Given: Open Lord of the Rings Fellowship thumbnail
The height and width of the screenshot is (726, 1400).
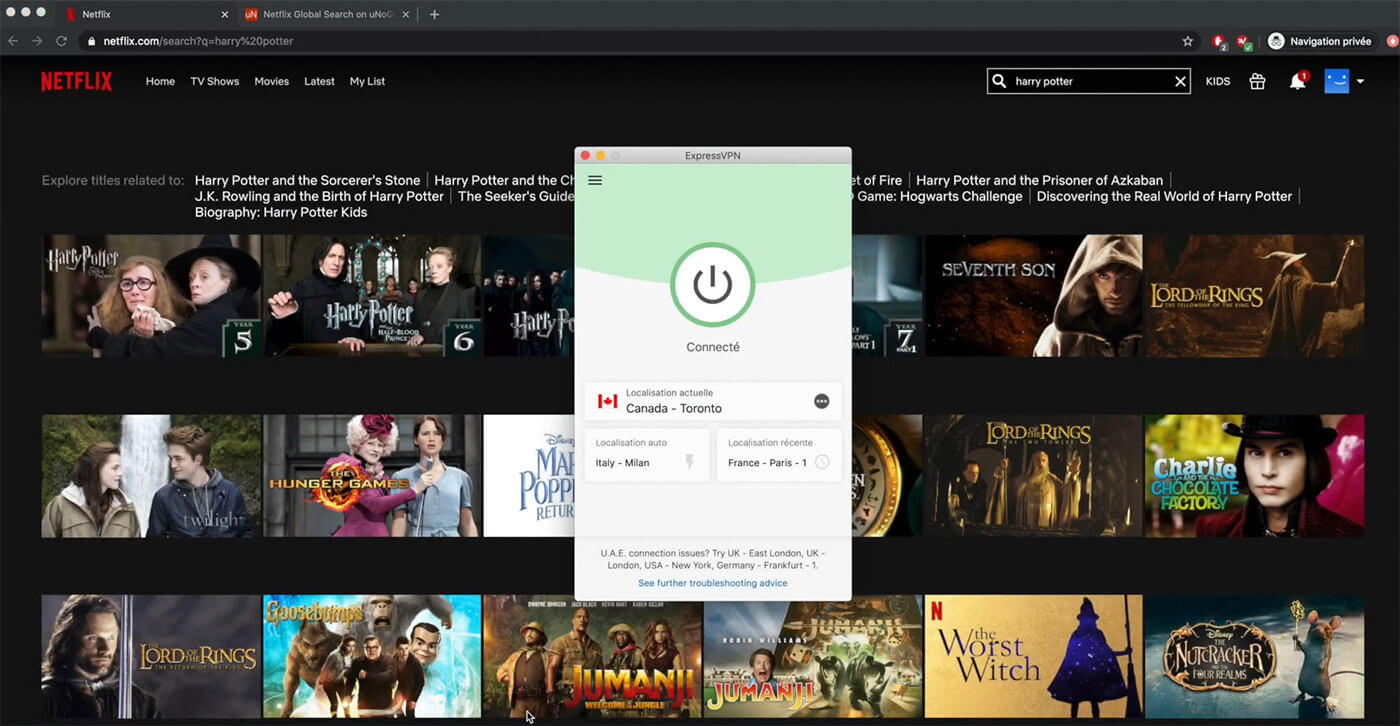Looking at the screenshot, I should 1254,296.
